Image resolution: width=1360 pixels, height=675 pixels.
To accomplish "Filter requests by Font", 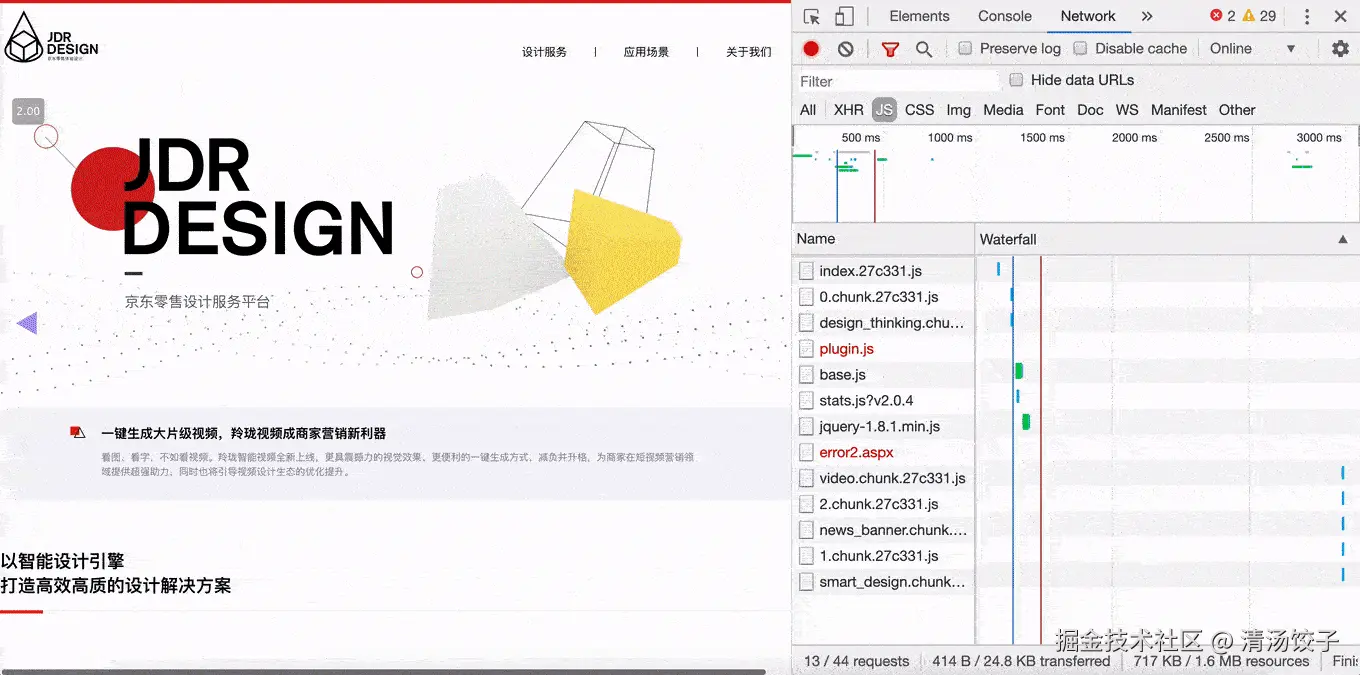I will (1050, 110).
